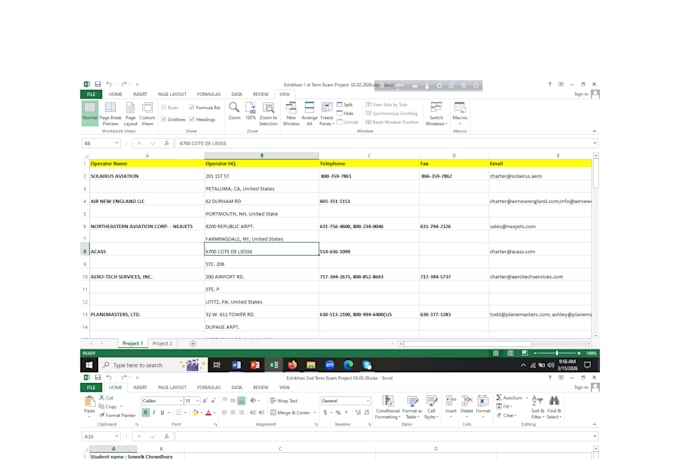This screenshot has width=680, height=459.
Task: Open REVIEW tab in upper Excel window
Action: click(x=261, y=94)
